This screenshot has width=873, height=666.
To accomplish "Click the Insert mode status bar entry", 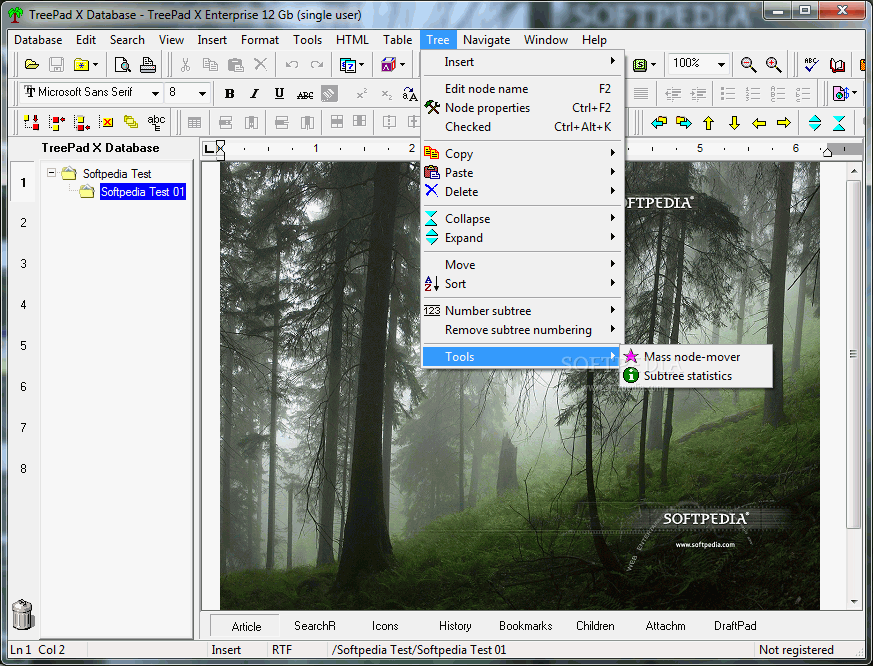I will 226,650.
